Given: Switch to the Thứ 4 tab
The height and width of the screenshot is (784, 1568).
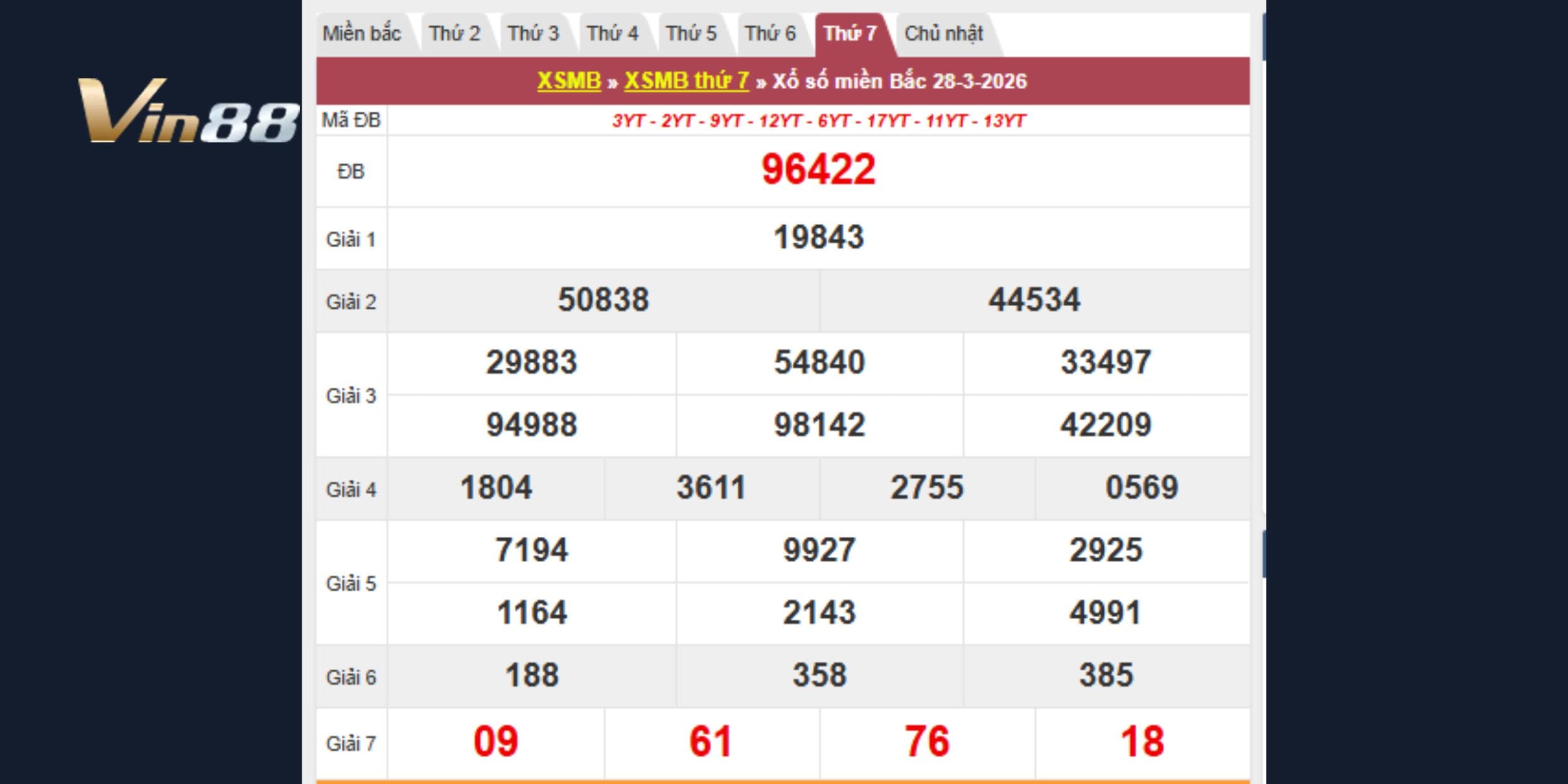Looking at the screenshot, I should 612,33.
